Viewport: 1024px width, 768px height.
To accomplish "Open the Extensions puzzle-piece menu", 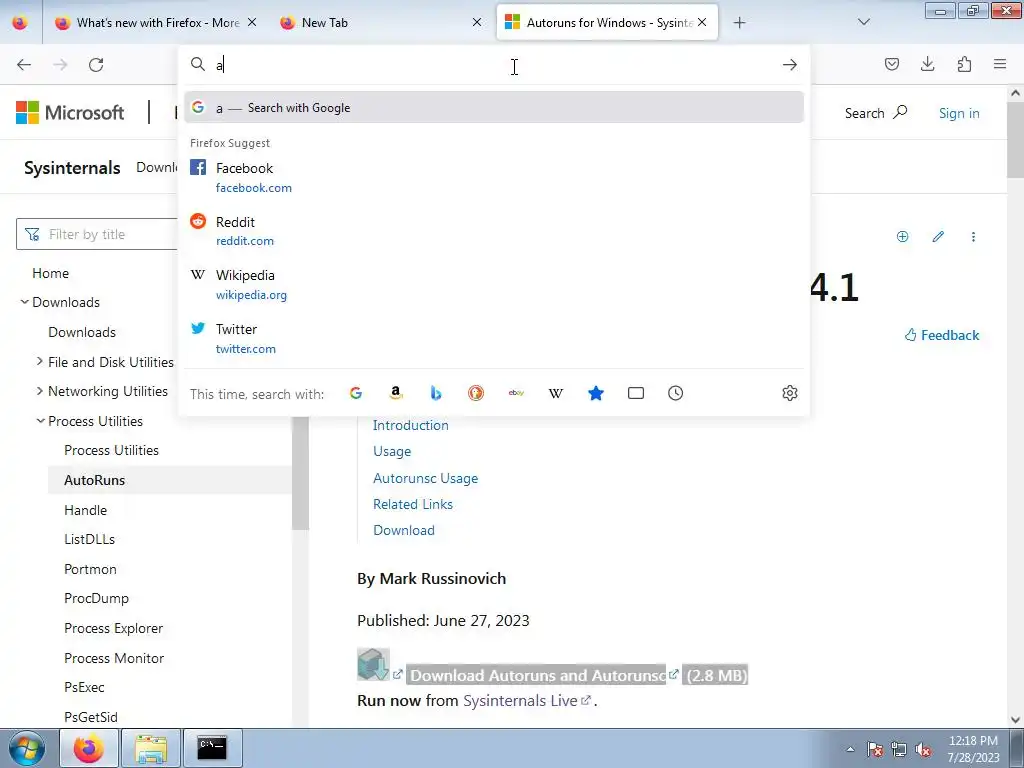I will [964, 64].
